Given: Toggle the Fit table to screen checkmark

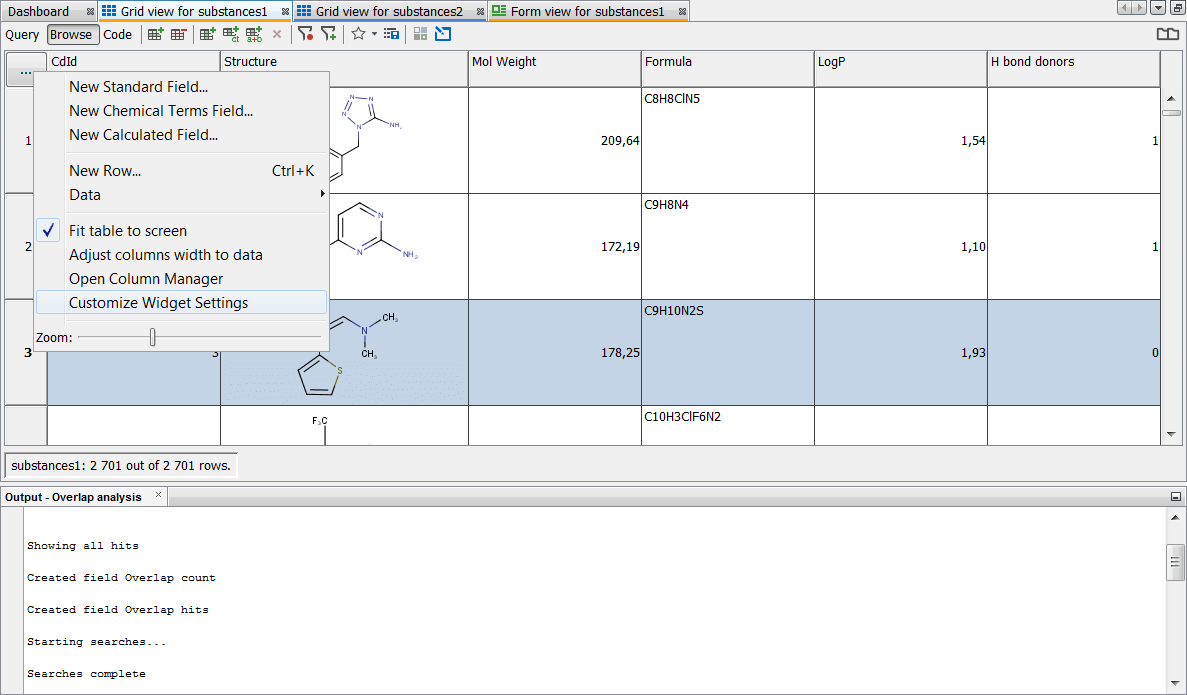Looking at the screenshot, I should [51, 231].
